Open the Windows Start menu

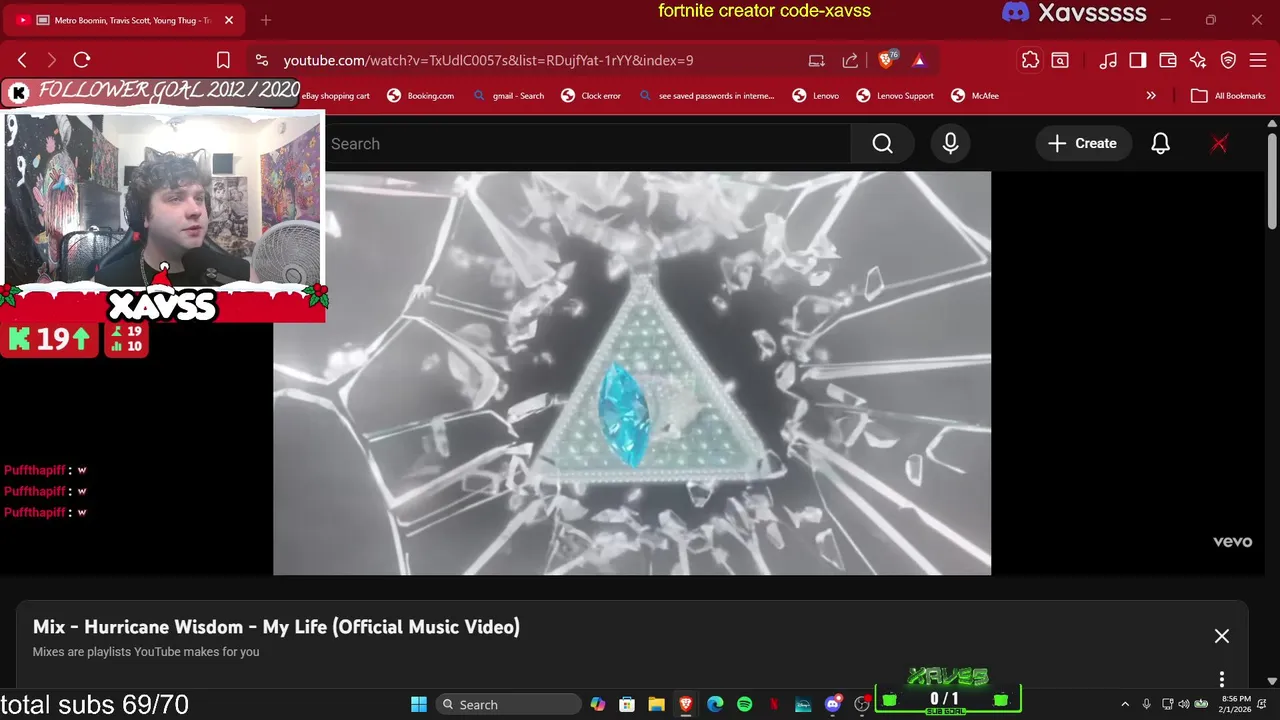pyautogui.click(x=419, y=704)
